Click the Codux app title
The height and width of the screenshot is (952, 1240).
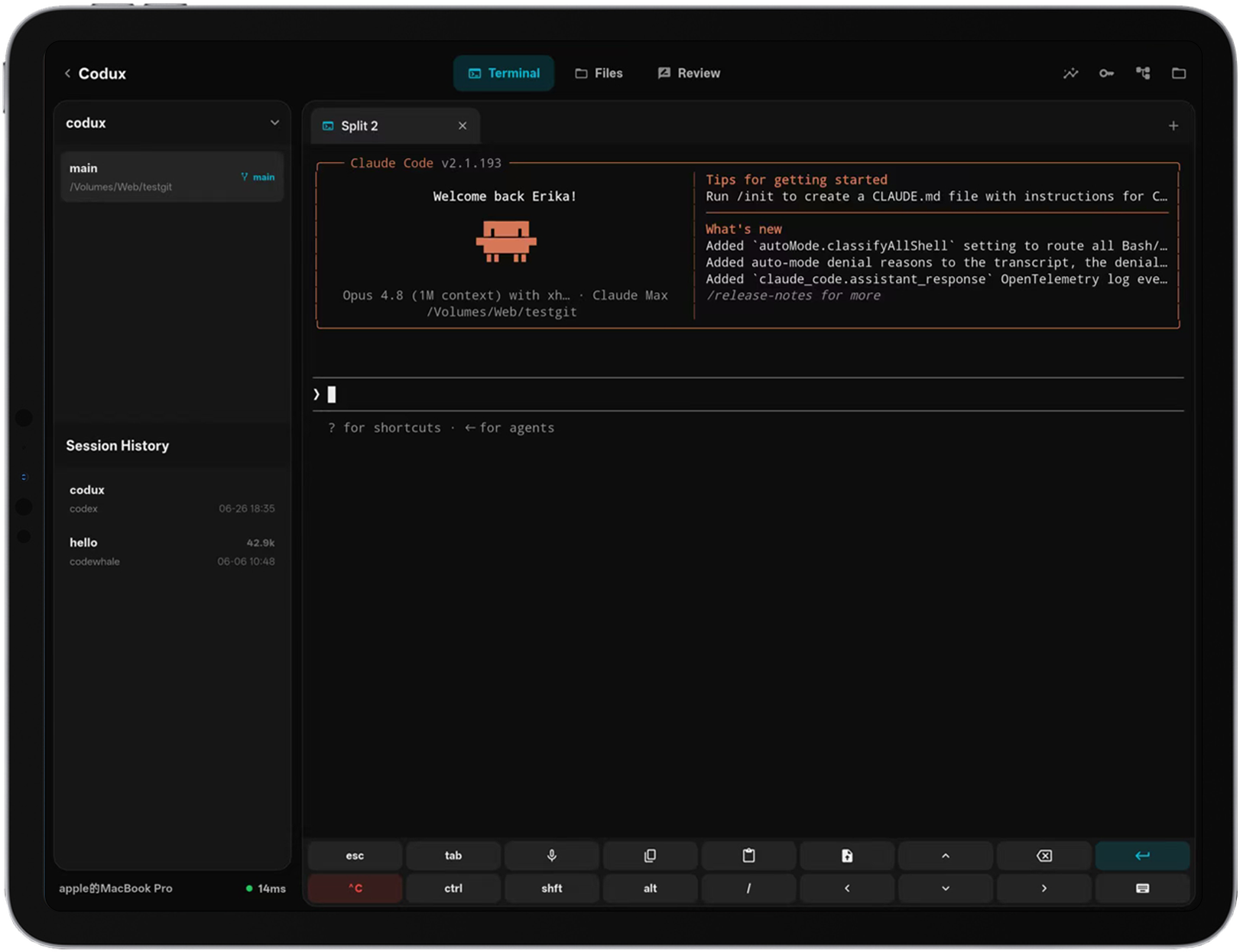click(102, 73)
